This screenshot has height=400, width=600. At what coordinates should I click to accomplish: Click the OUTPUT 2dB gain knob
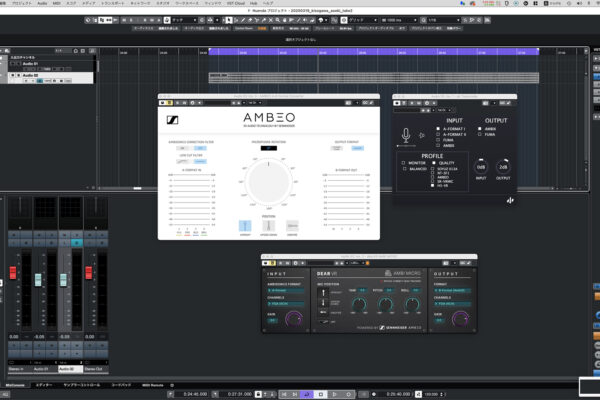[503, 167]
